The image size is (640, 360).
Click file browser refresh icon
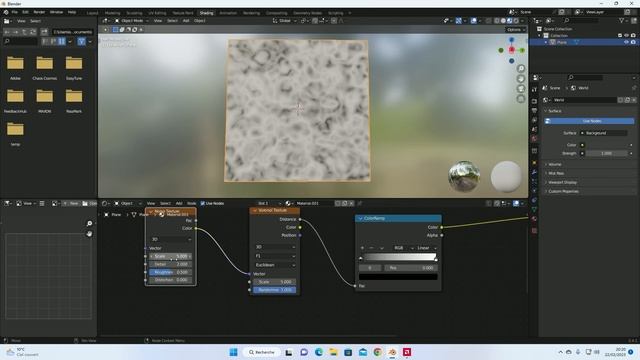33,32
